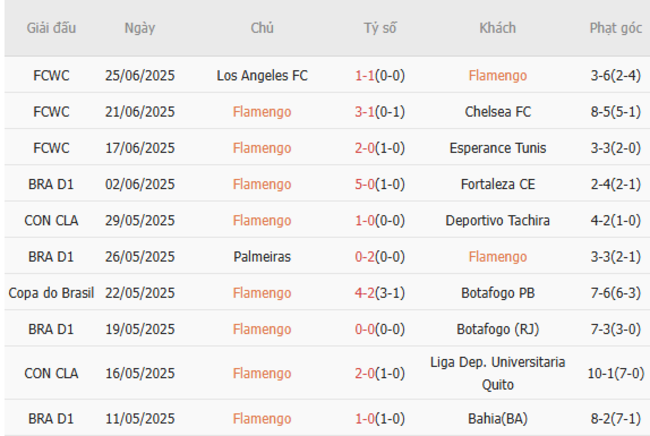The image size is (650, 436).
Task: Click the Los Angeles FC home team link
Action: [x=262, y=75]
